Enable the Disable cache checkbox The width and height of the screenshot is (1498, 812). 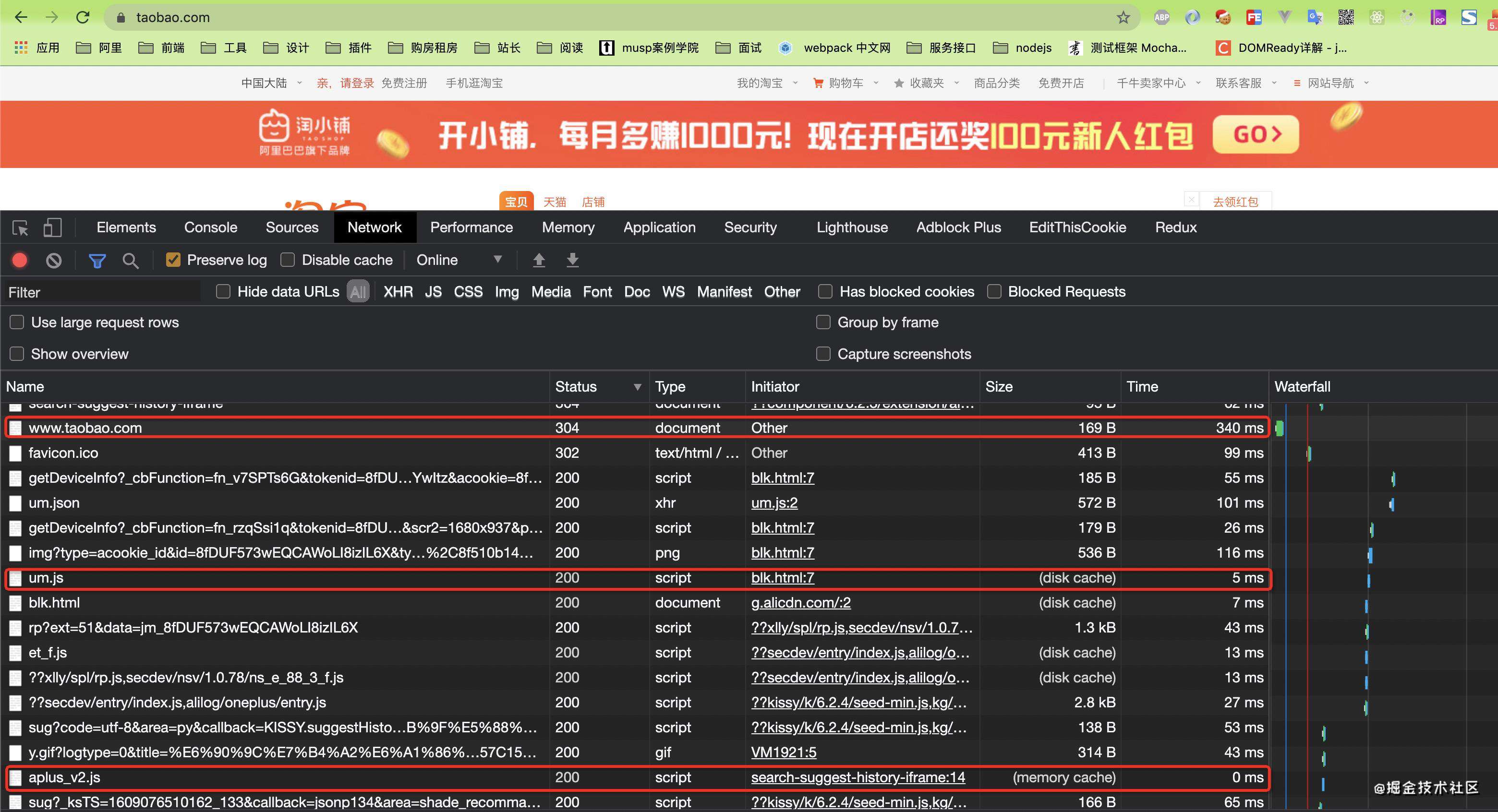click(x=288, y=260)
